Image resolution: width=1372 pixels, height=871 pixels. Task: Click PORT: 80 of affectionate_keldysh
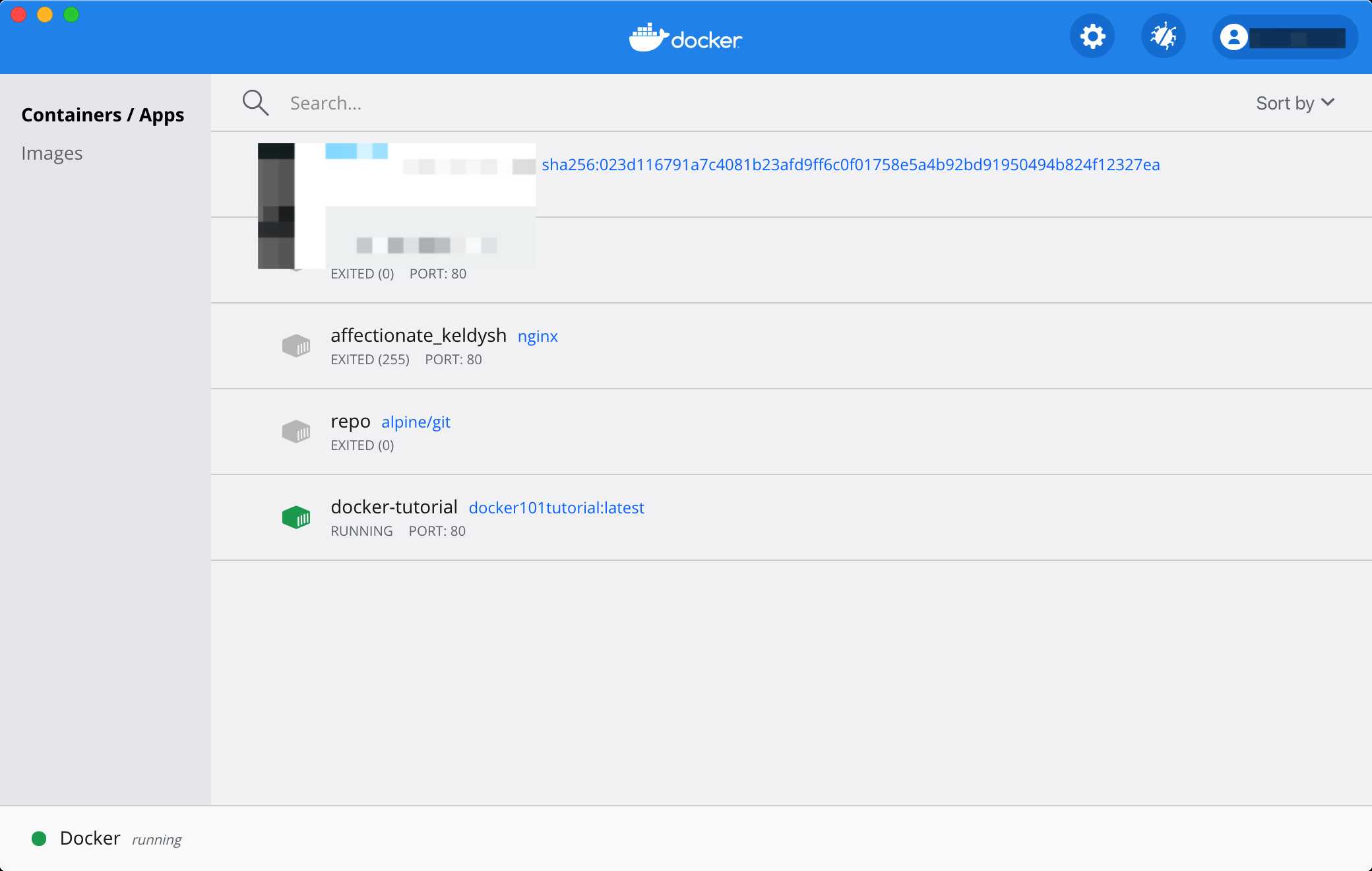(x=454, y=360)
